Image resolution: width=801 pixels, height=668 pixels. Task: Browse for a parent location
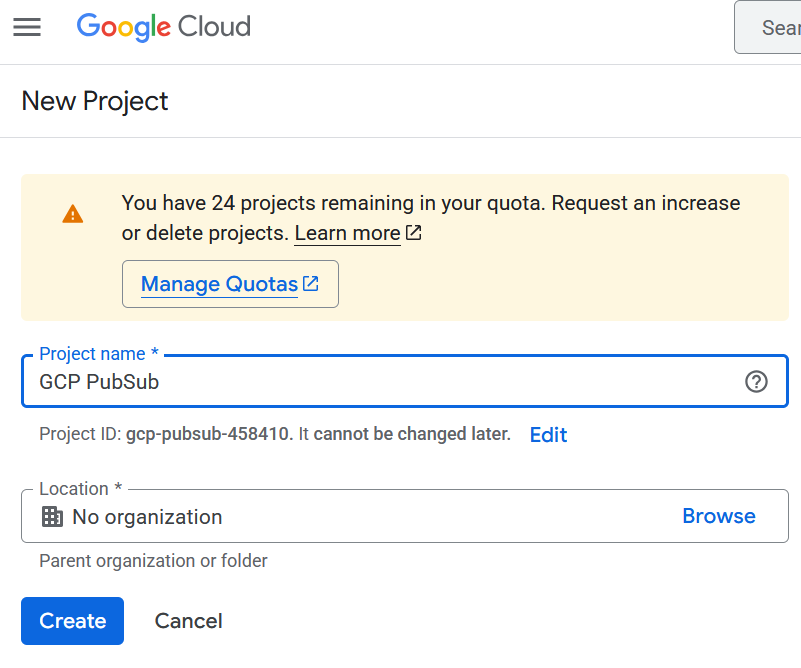718,516
